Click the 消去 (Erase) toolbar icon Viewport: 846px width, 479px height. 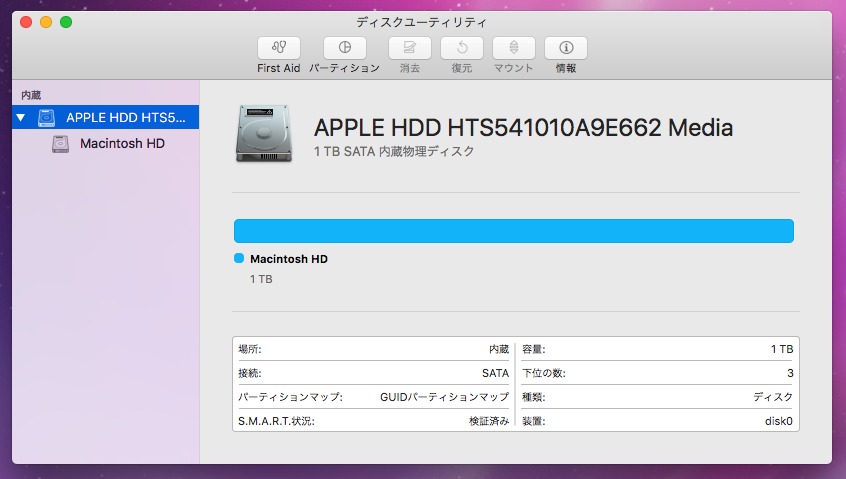410,48
